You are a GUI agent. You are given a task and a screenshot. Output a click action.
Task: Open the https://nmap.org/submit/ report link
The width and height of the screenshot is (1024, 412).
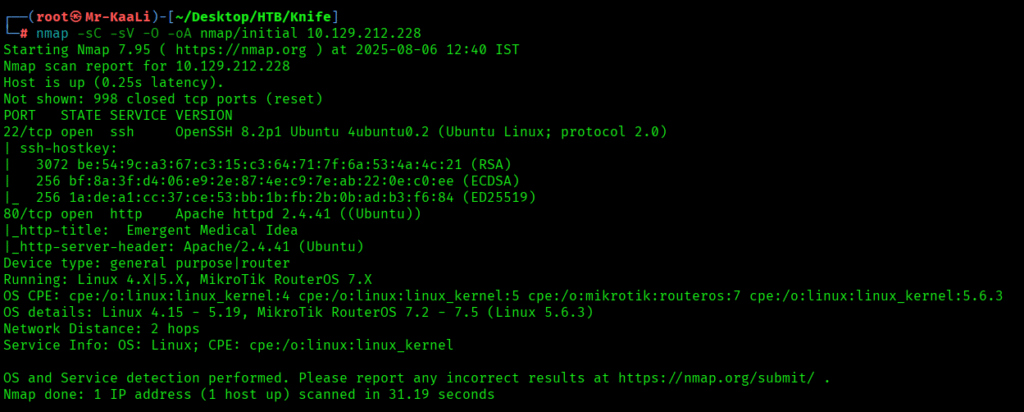725,378
